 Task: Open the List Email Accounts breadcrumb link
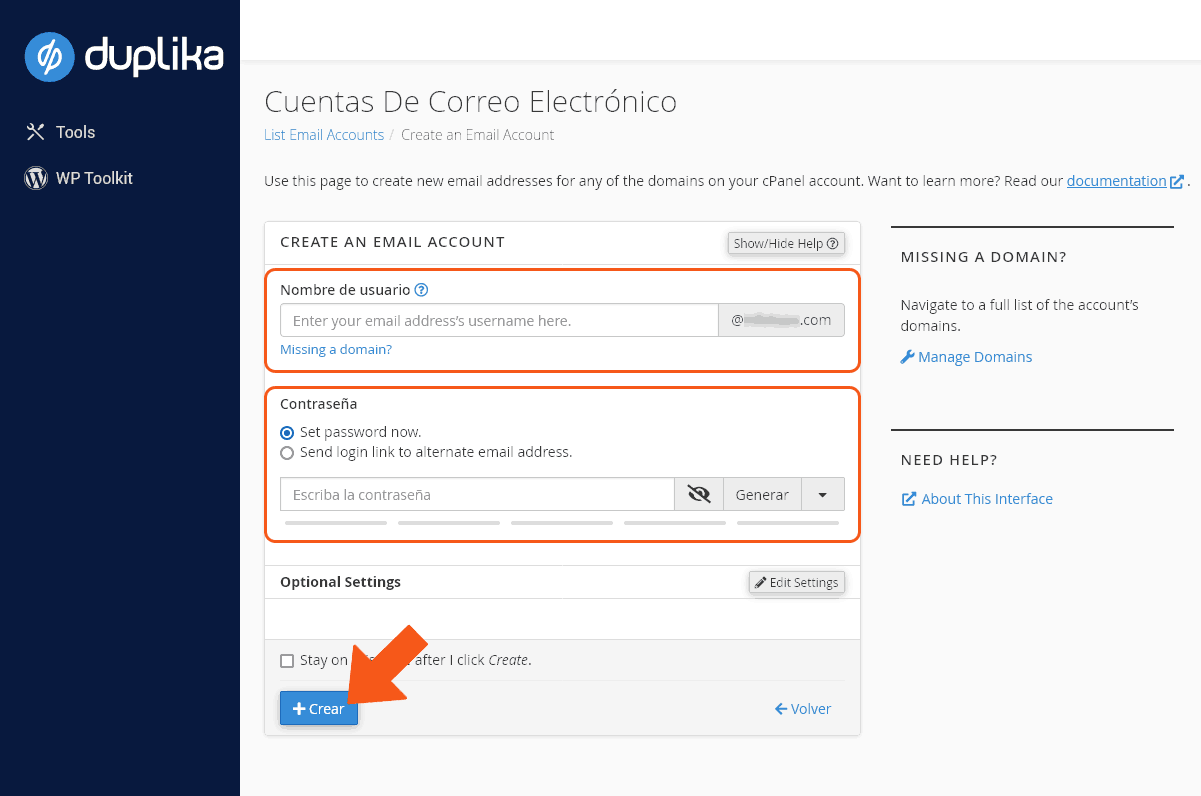(x=323, y=135)
